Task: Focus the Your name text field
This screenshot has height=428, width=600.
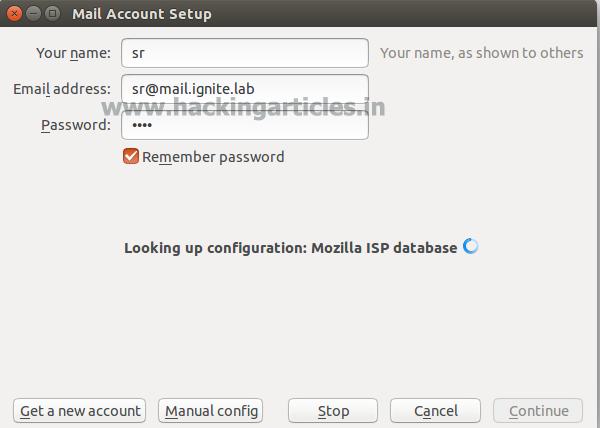Action: tap(244, 53)
